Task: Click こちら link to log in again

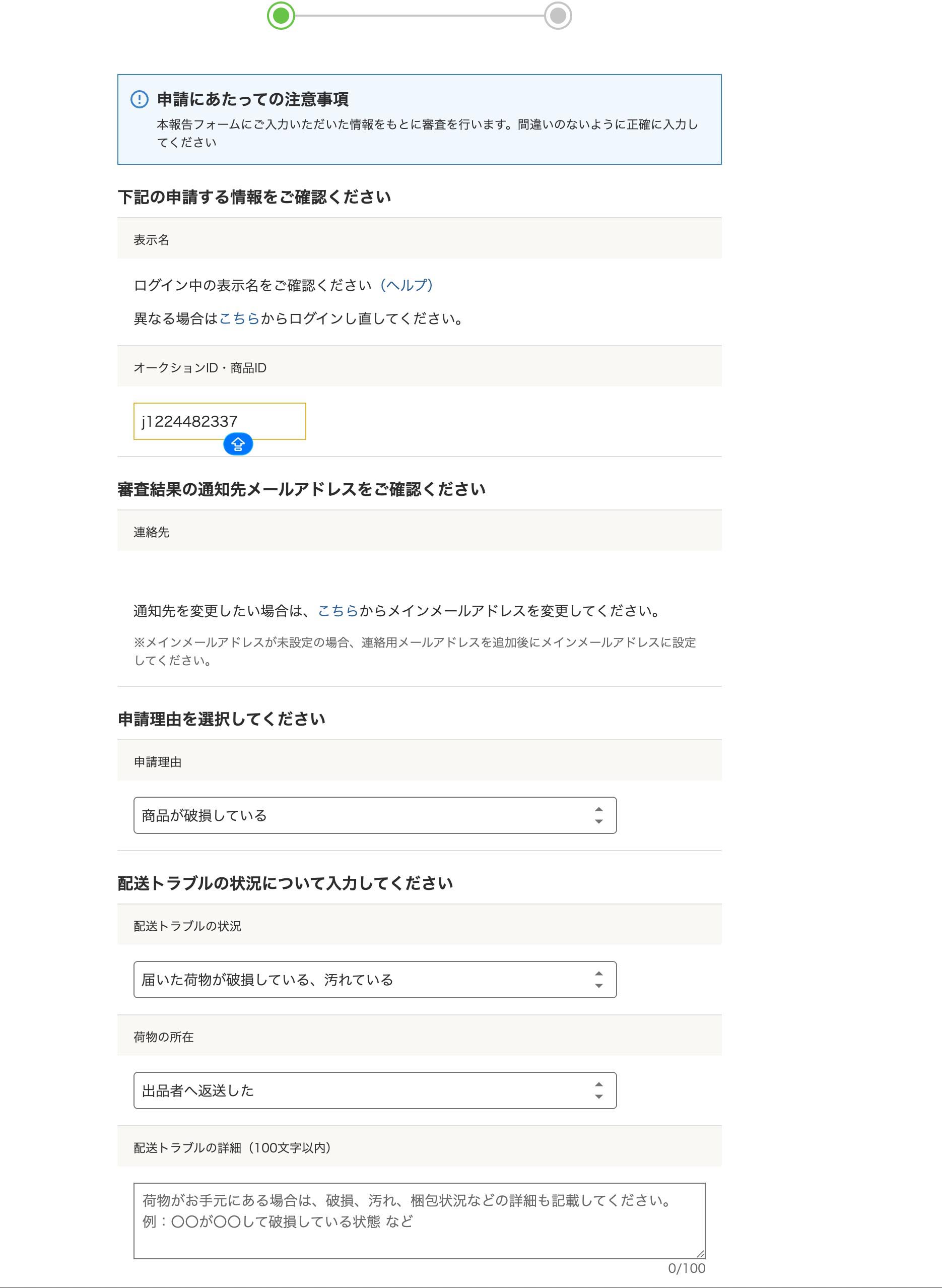Action: pyautogui.click(x=239, y=318)
